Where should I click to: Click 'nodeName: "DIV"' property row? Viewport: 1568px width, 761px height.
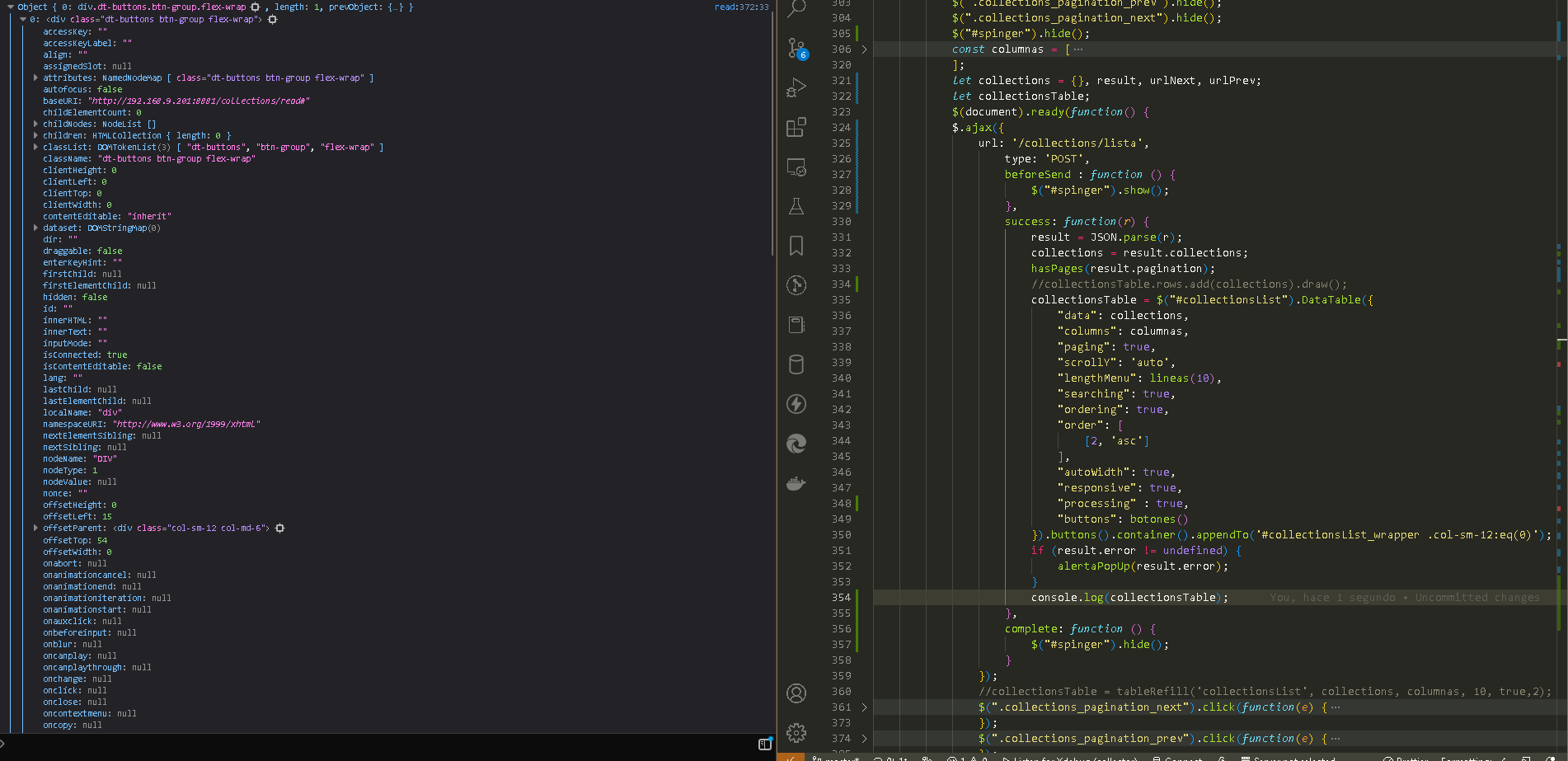(x=80, y=458)
